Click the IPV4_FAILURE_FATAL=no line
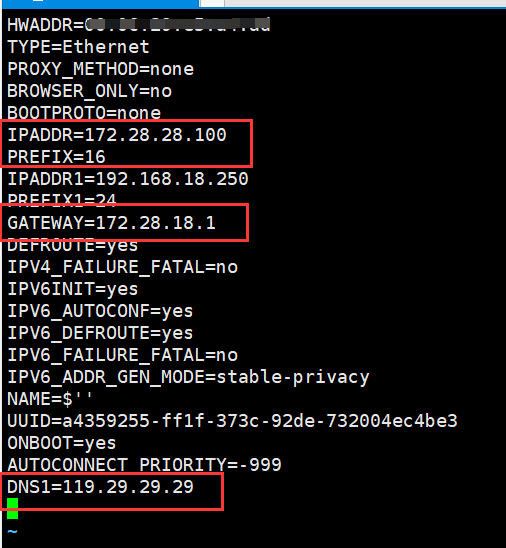Screen dimensions: 506x548 pos(122,267)
